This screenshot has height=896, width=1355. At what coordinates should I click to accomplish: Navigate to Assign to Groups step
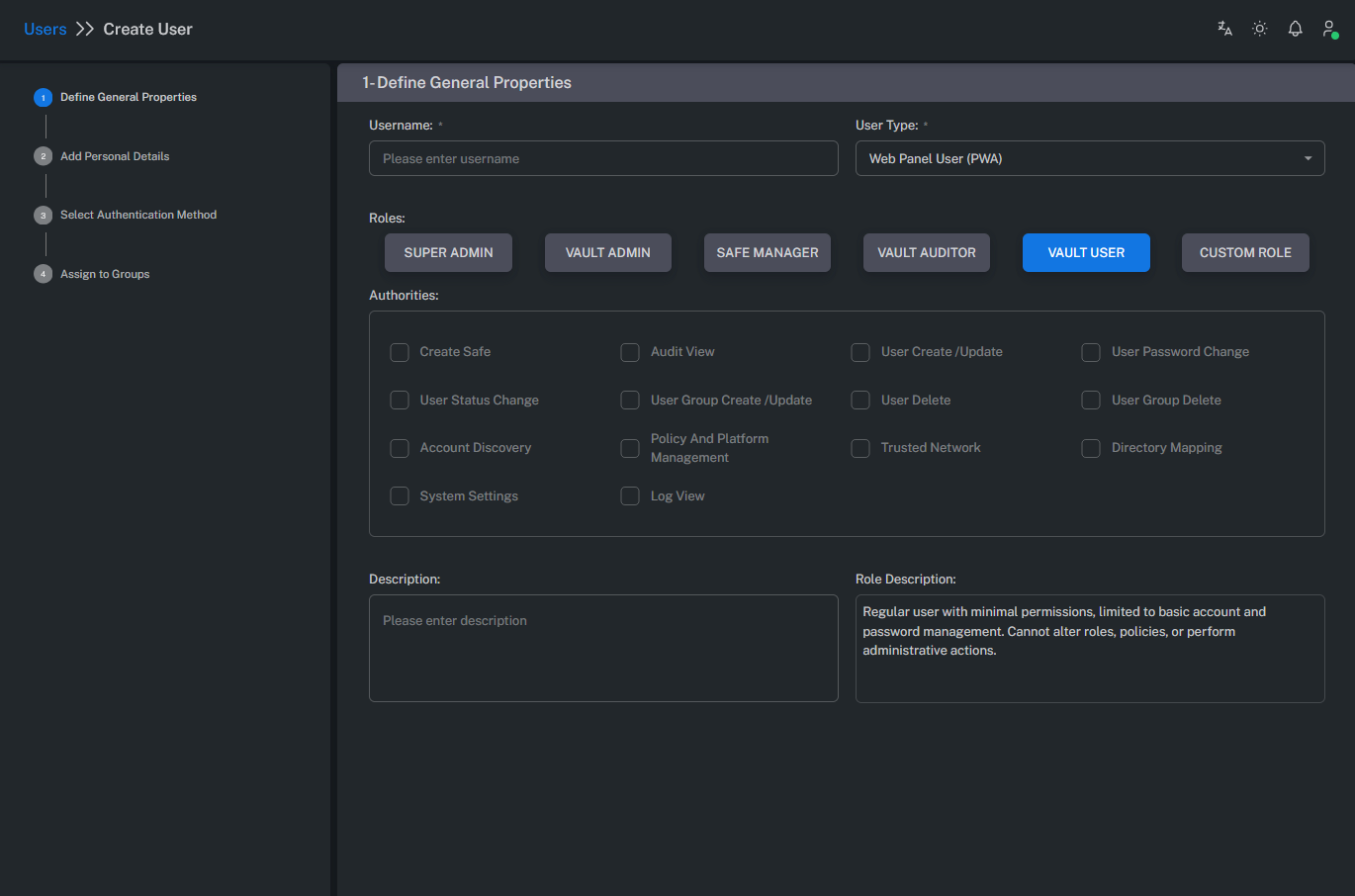103,274
